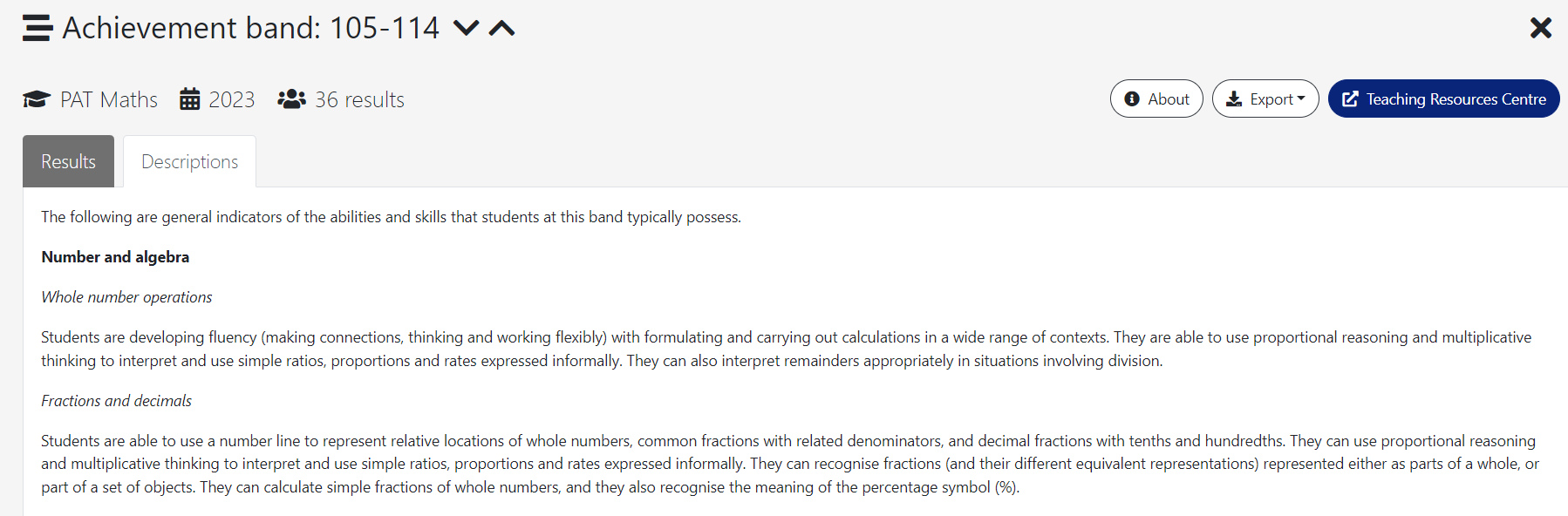Click the calendar icon beside 2023
1568x516 pixels.
tap(189, 99)
